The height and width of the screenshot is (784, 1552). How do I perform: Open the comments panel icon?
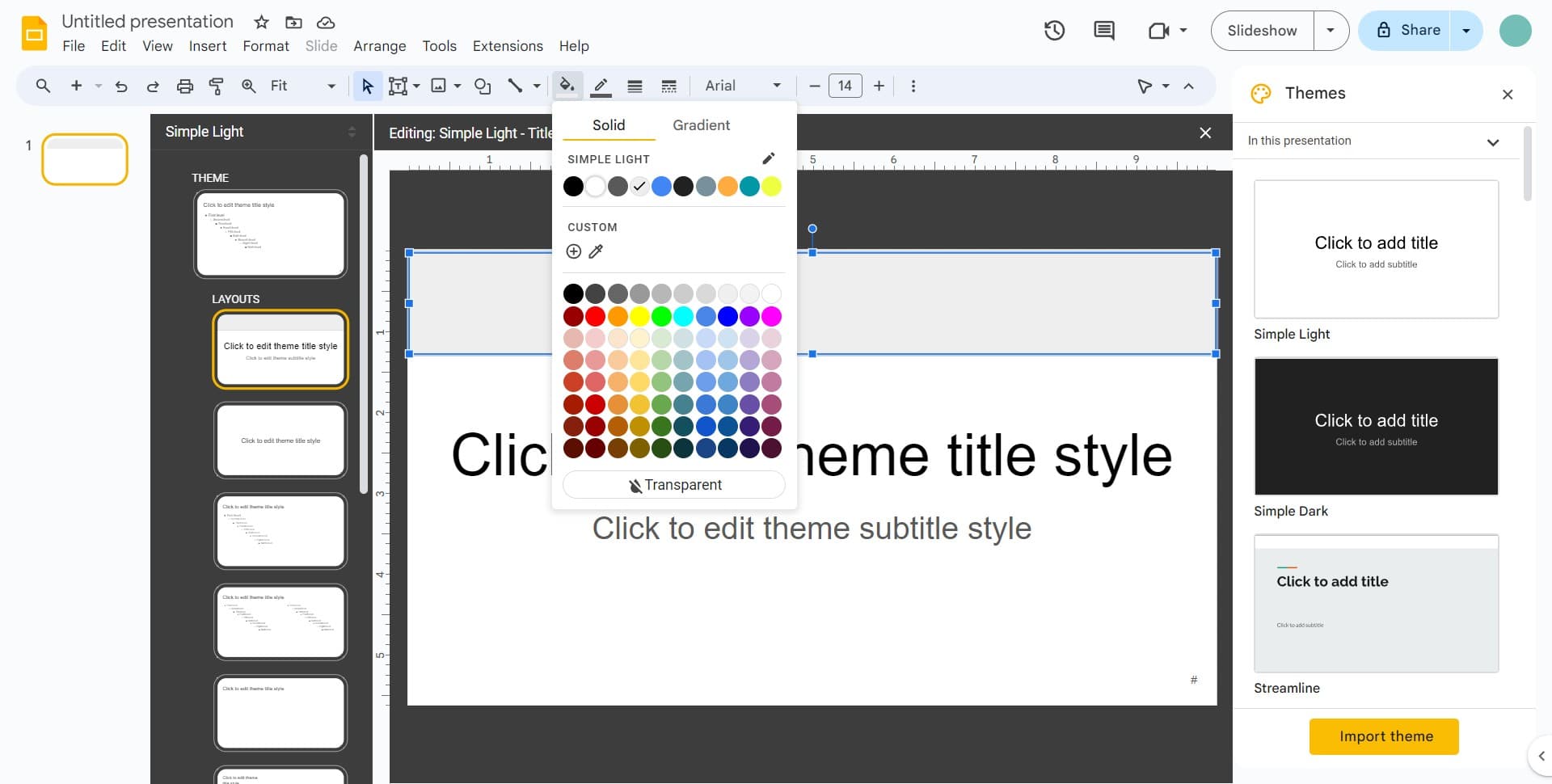tap(1103, 31)
